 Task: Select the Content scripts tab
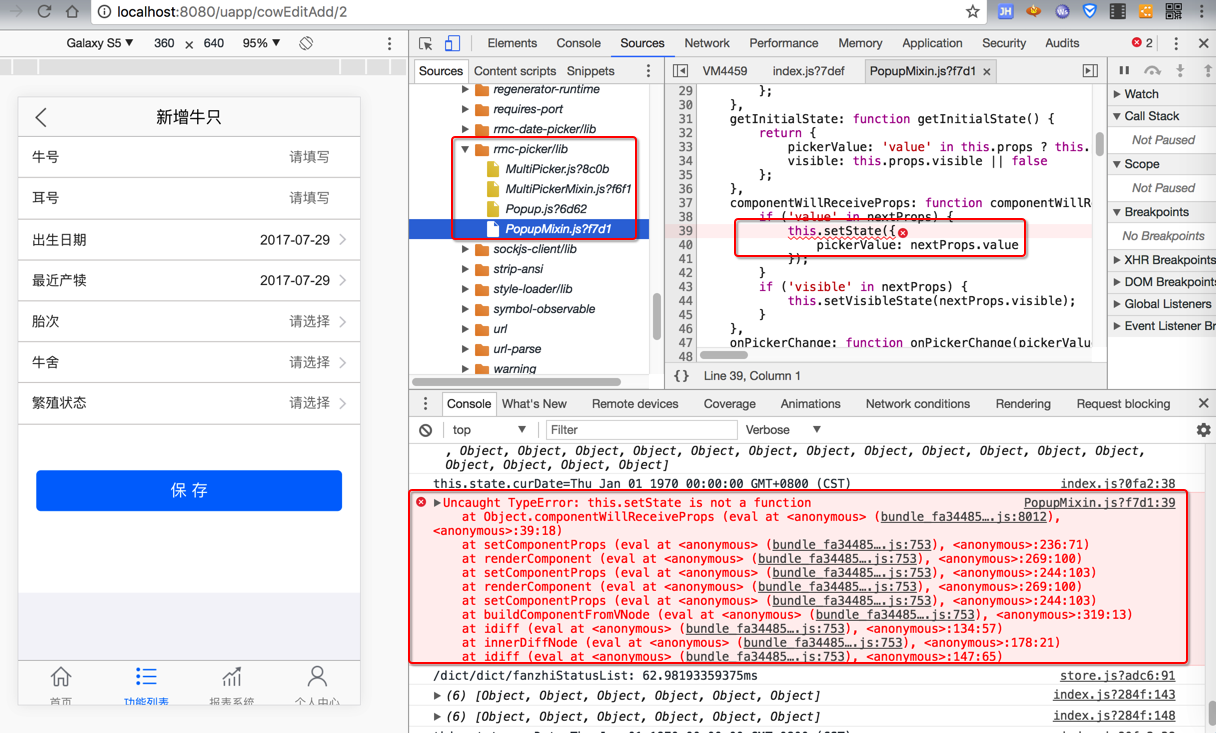point(515,71)
